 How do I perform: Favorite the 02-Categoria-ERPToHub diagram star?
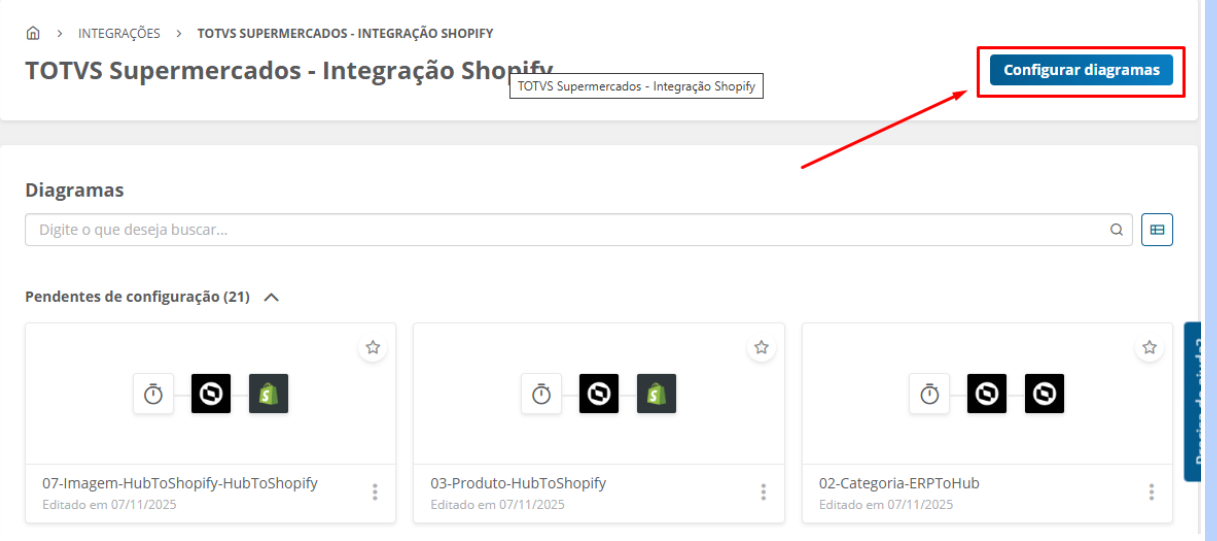coord(1149,348)
